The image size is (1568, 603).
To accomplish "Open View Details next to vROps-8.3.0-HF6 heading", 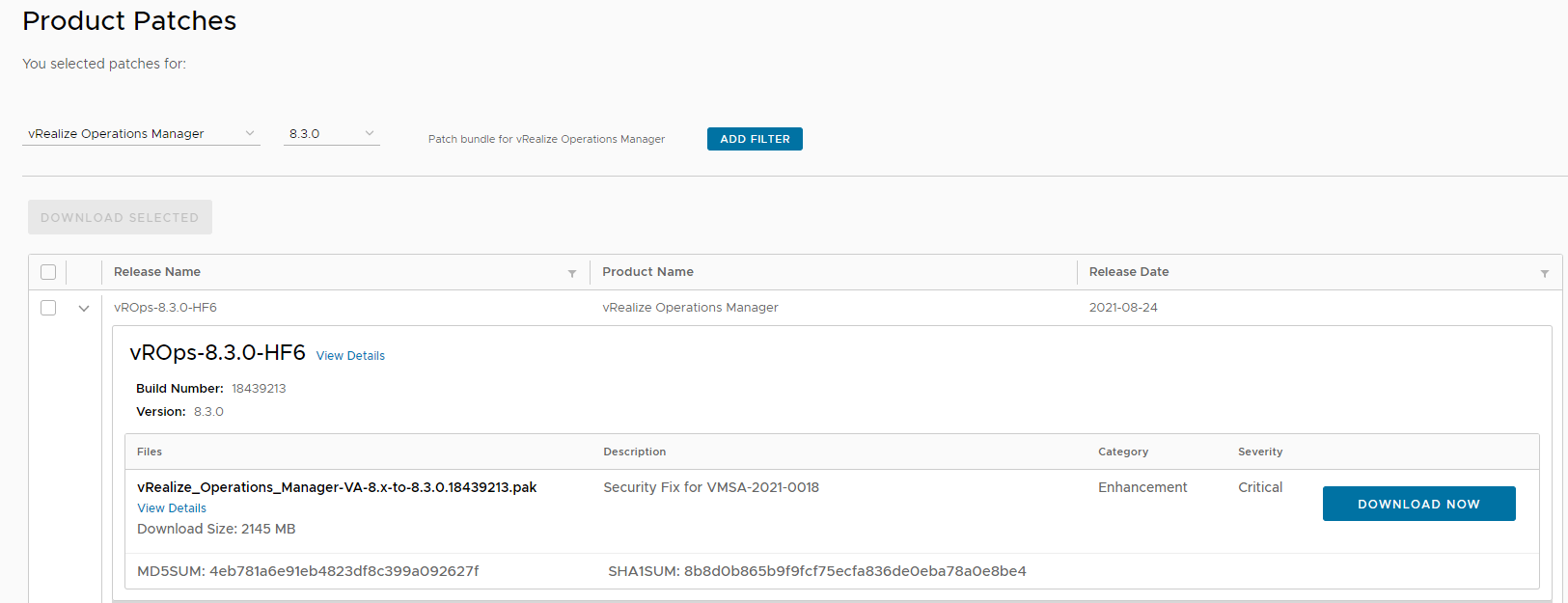I will (350, 356).
